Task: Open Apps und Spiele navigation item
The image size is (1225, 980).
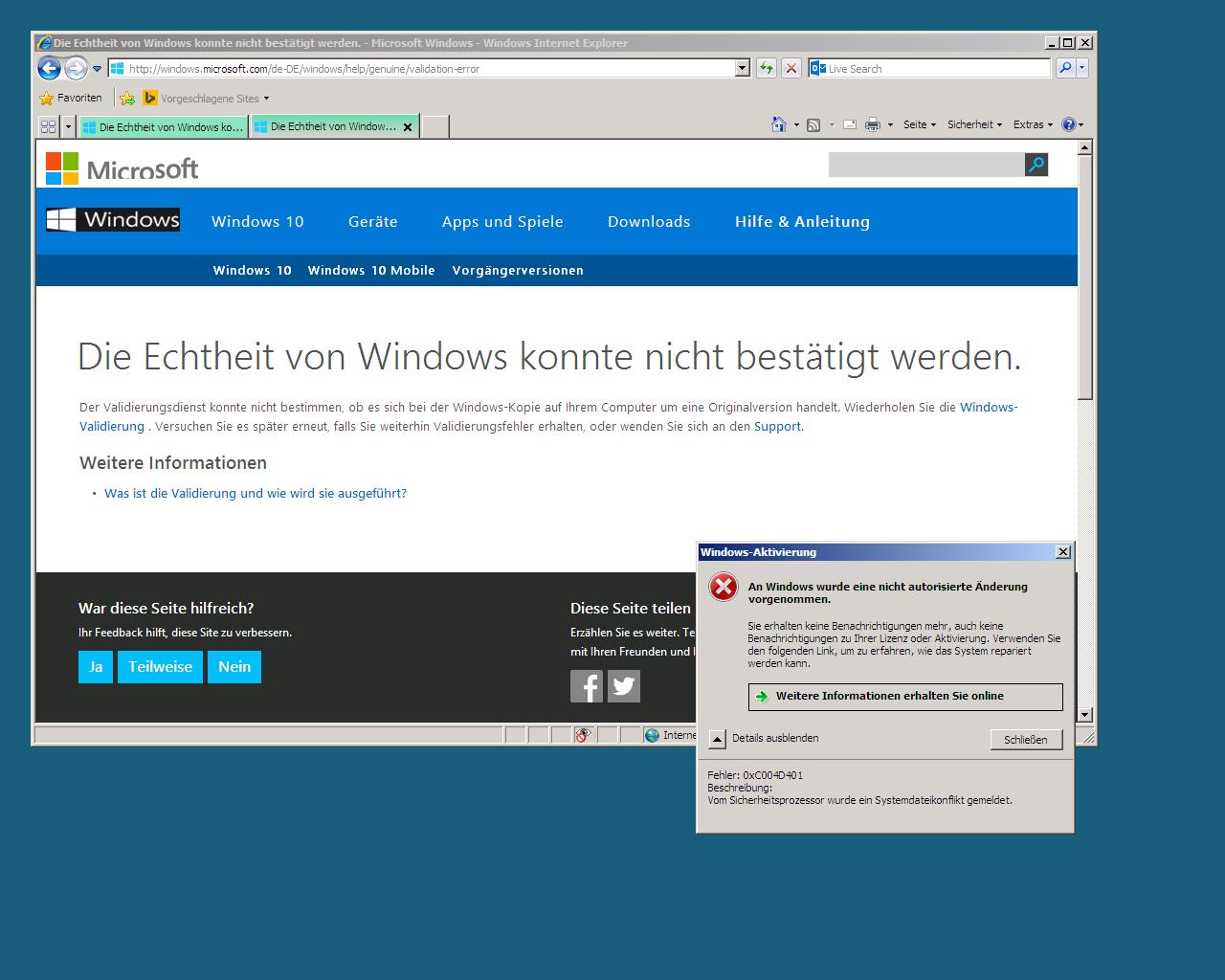Action: pyautogui.click(x=502, y=221)
